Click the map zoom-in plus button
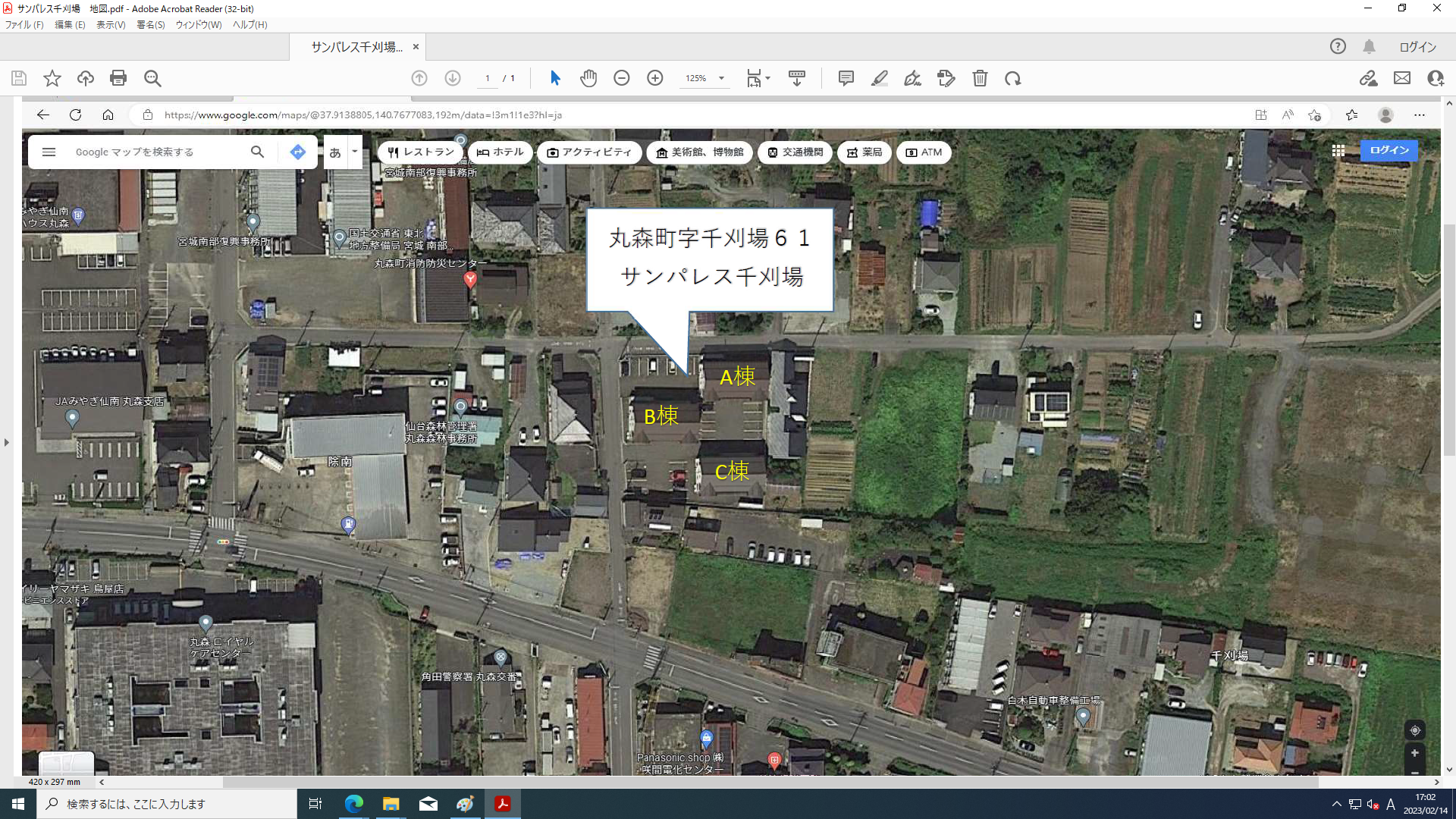The width and height of the screenshot is (1456, 819). pos(1414,753)
